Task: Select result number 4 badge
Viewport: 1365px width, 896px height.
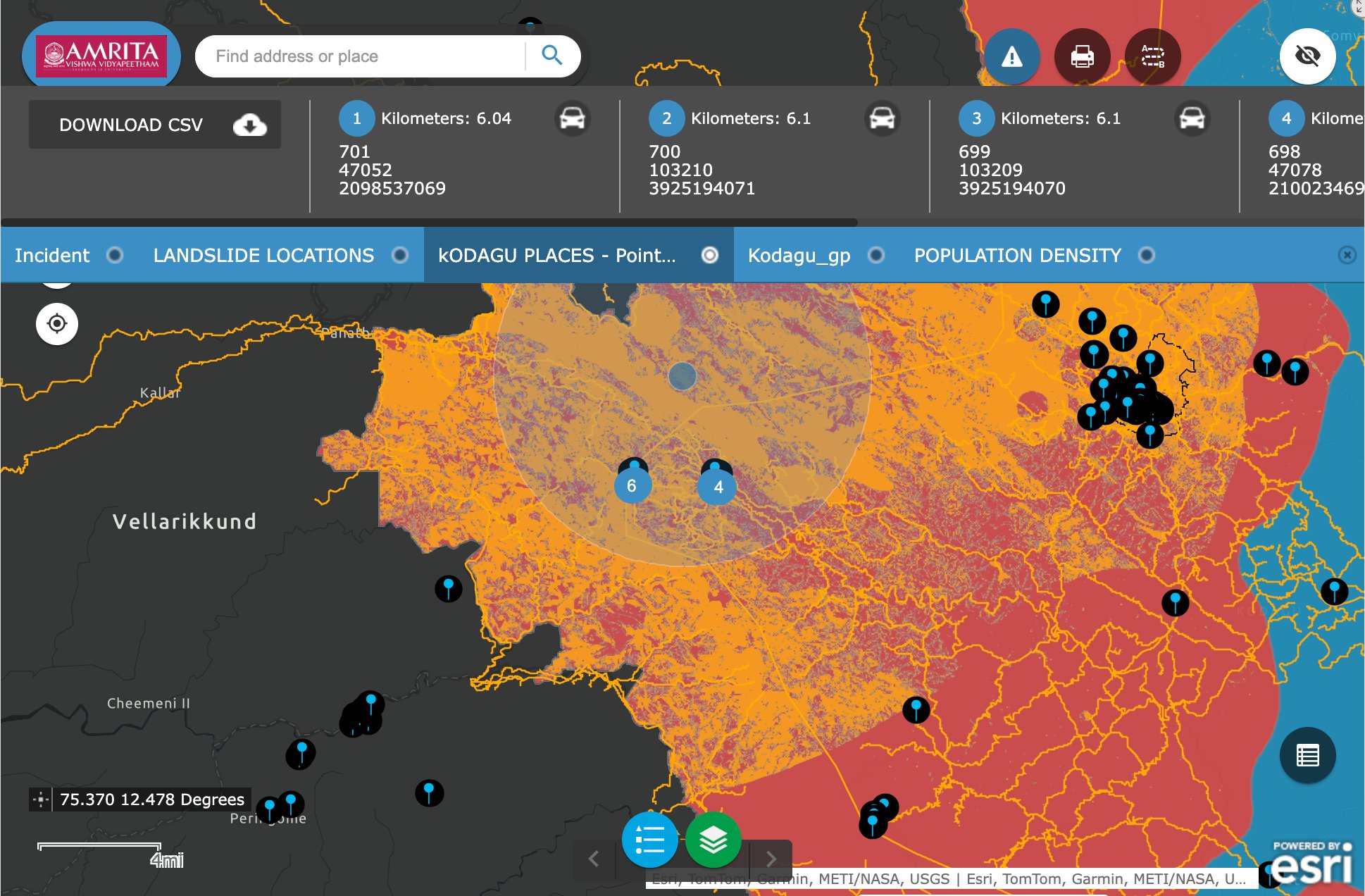Action: coord(1286,118)
